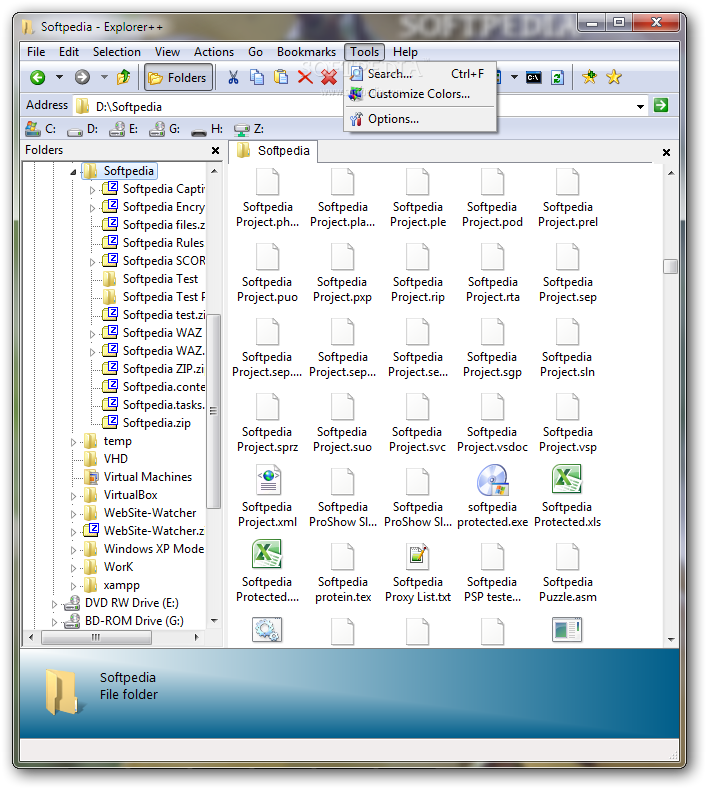This screenshot has height=789, width=707.
Task: Open the Help menu
Action: 405,52
